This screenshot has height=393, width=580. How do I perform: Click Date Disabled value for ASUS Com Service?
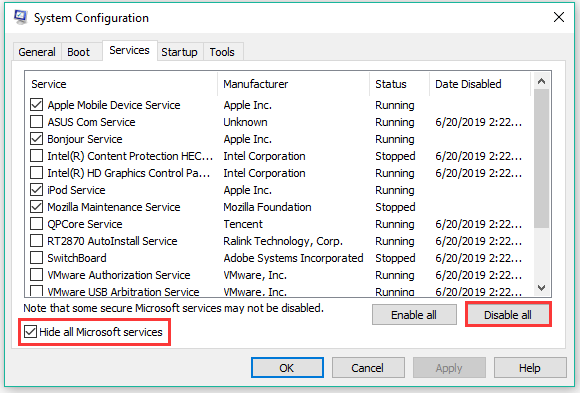point(479,122)
